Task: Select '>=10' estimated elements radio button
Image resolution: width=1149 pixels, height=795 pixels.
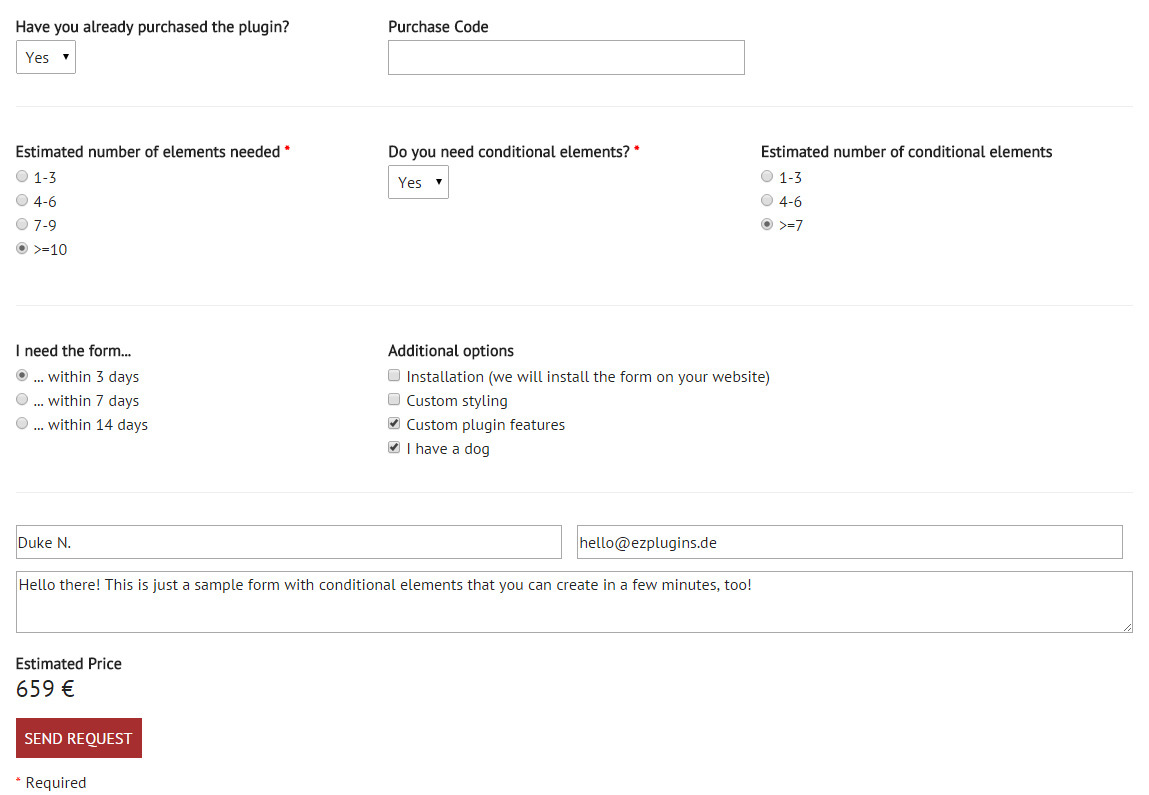Action: 22,249
